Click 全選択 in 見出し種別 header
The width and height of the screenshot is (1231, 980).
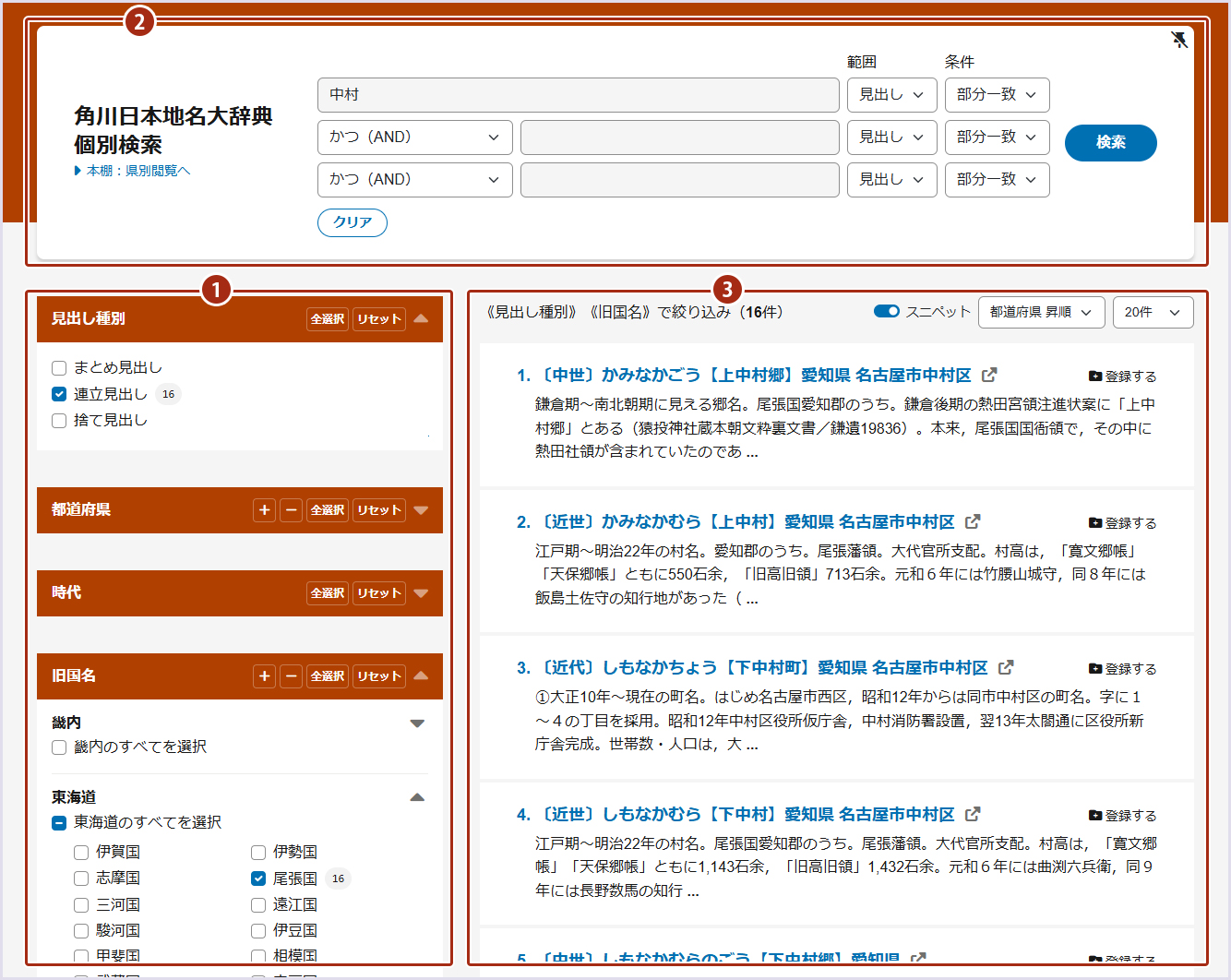[328, 319]
